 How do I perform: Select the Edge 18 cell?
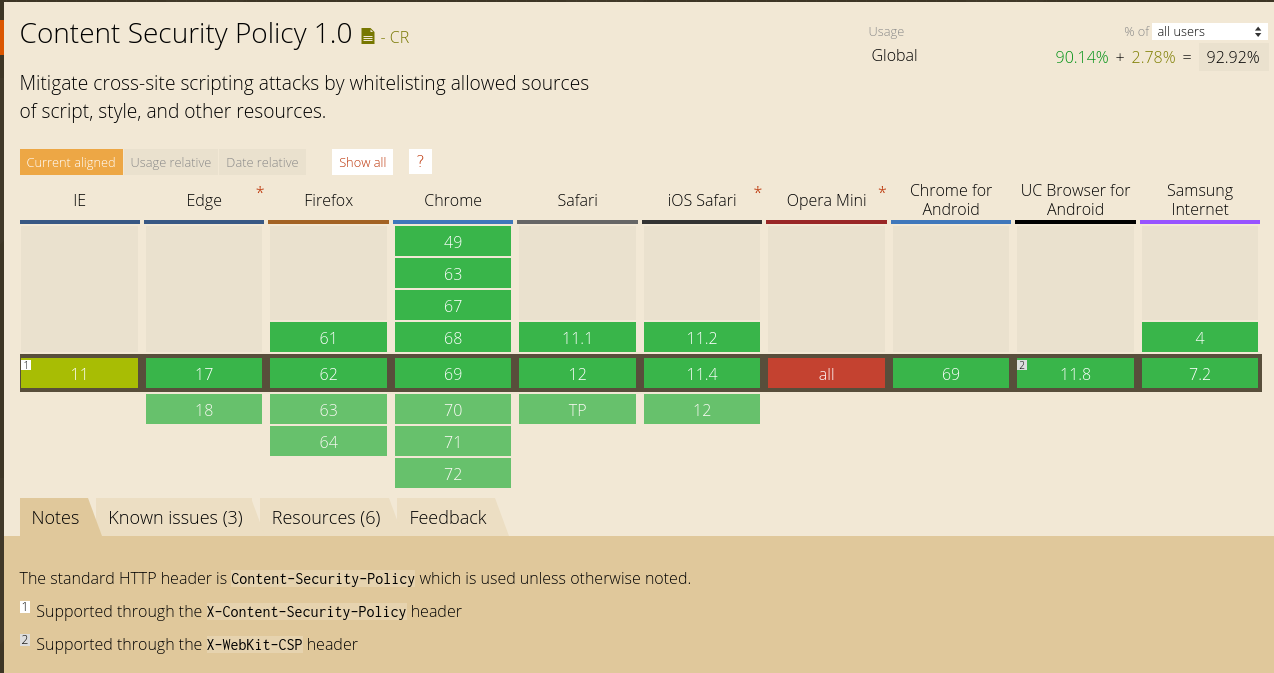point(204,409)
